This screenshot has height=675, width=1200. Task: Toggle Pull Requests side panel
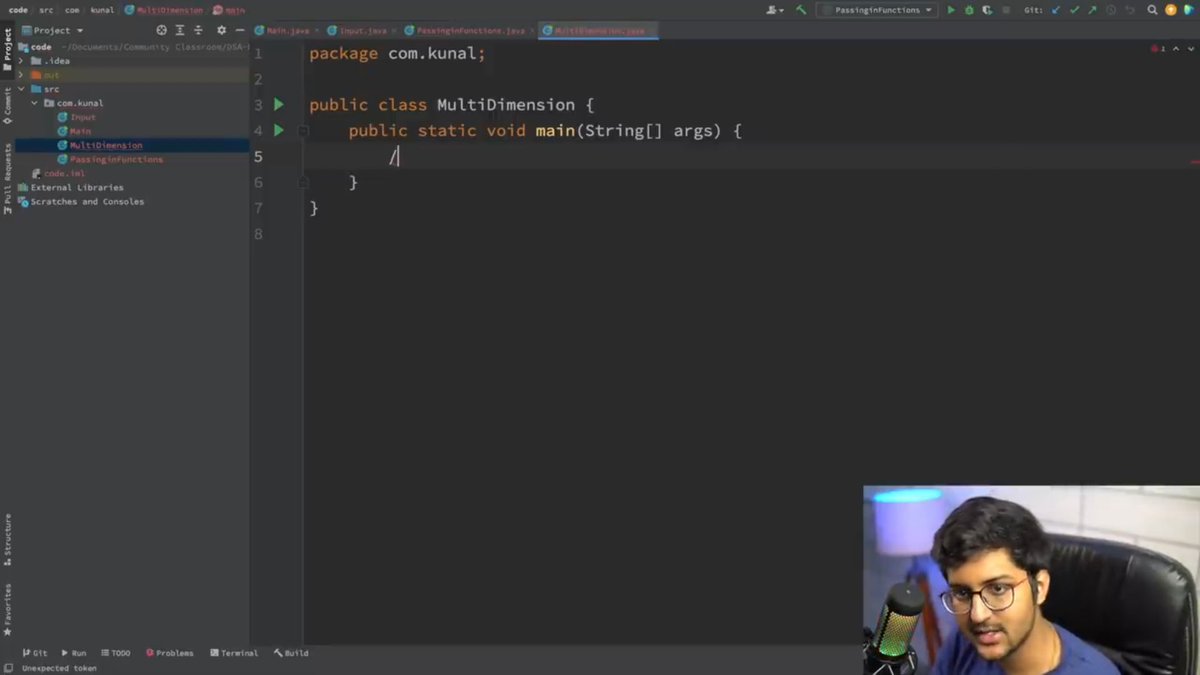[x=8, y=178]
